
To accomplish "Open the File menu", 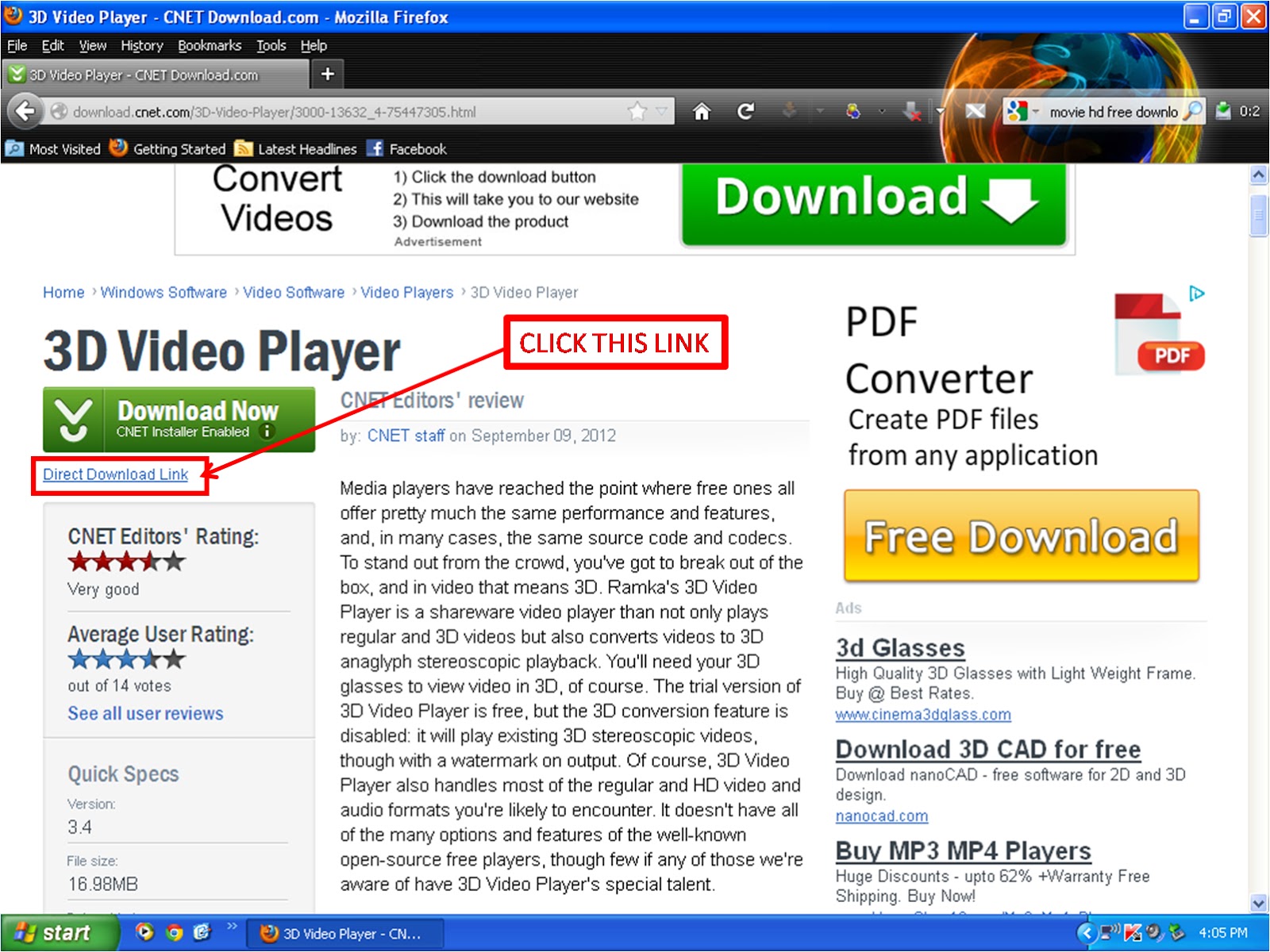I will click(17, 45).
